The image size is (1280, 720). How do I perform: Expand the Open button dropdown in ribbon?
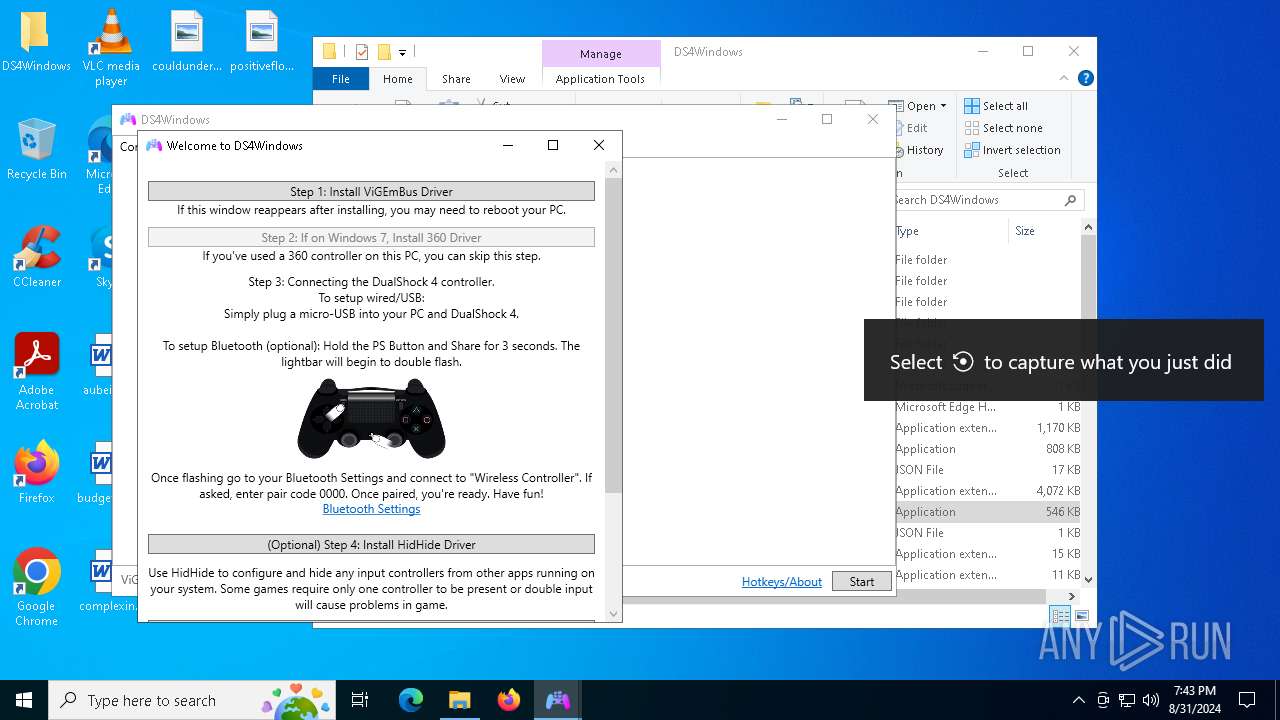[x=943, y=106]
